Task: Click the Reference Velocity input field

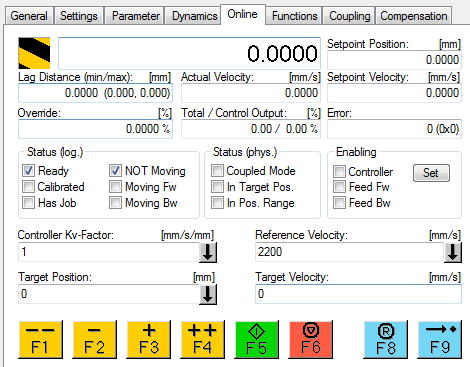Action: 350,252
